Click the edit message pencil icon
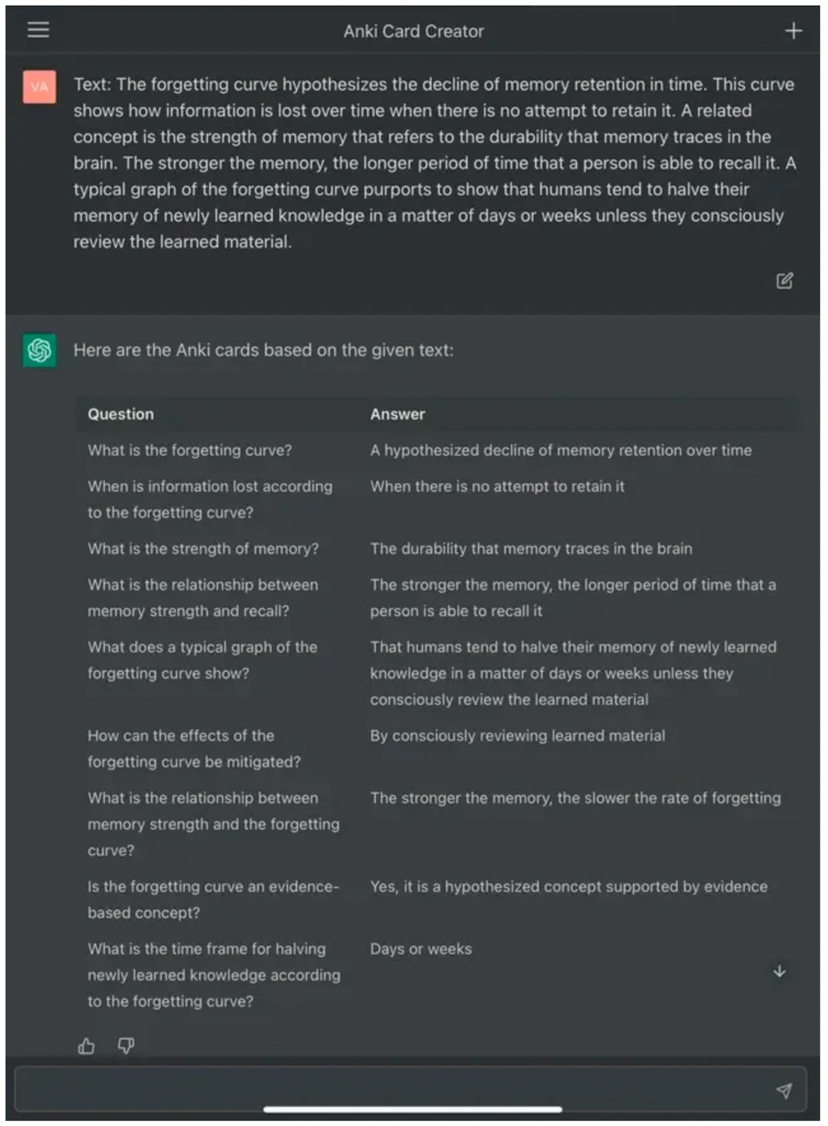 (785, 281)
